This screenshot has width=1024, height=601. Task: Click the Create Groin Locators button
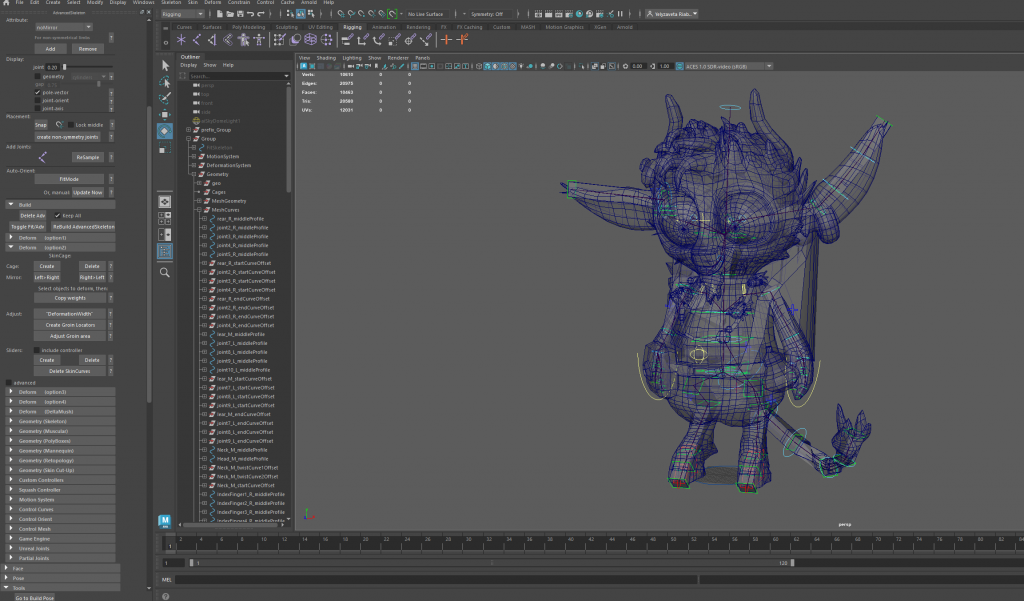[68, 324]
